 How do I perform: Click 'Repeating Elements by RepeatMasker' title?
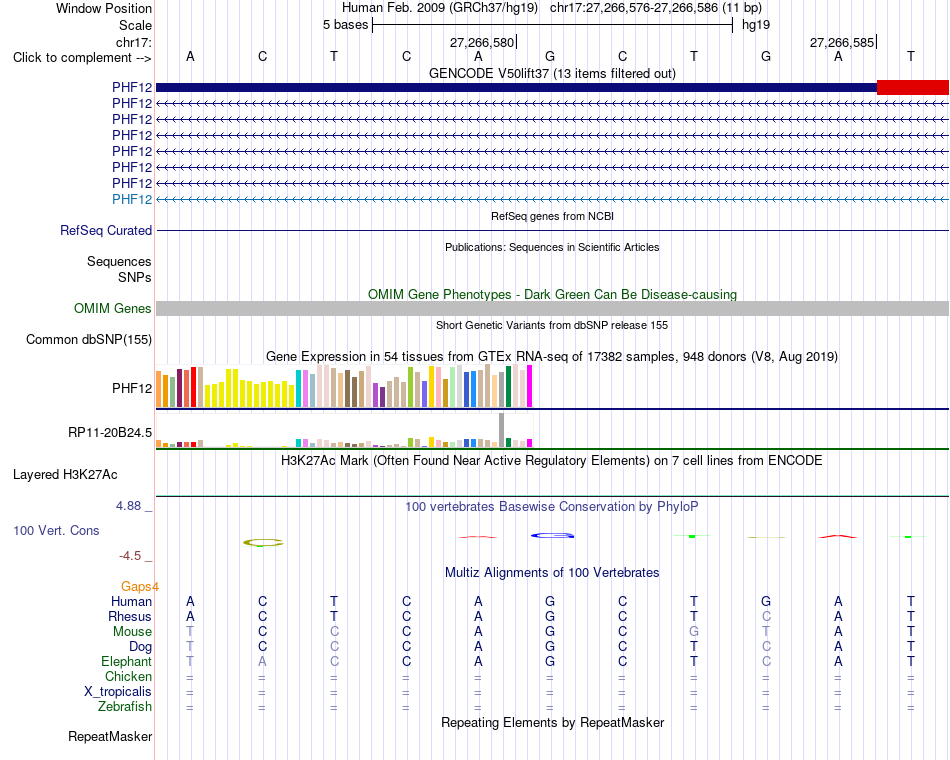click(x=552, y=723)
